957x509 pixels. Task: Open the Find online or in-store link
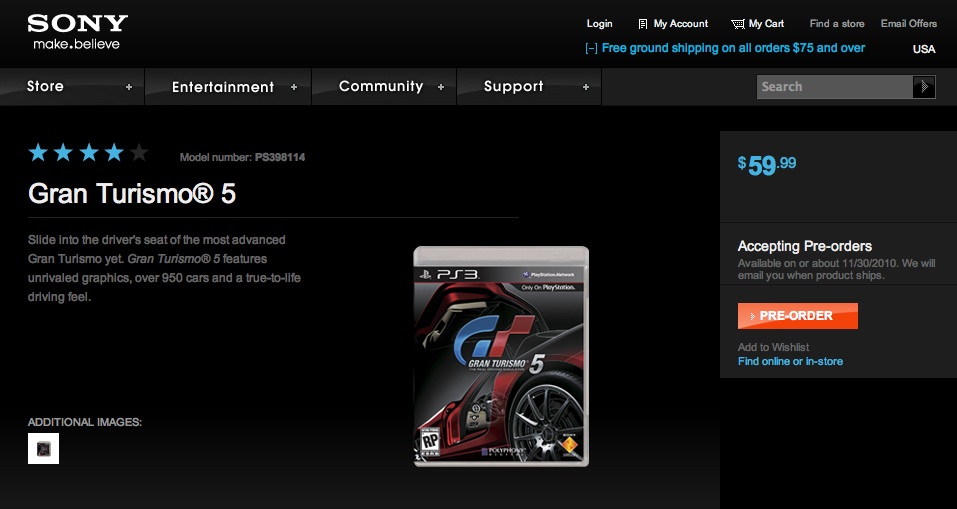pos(790,361)
